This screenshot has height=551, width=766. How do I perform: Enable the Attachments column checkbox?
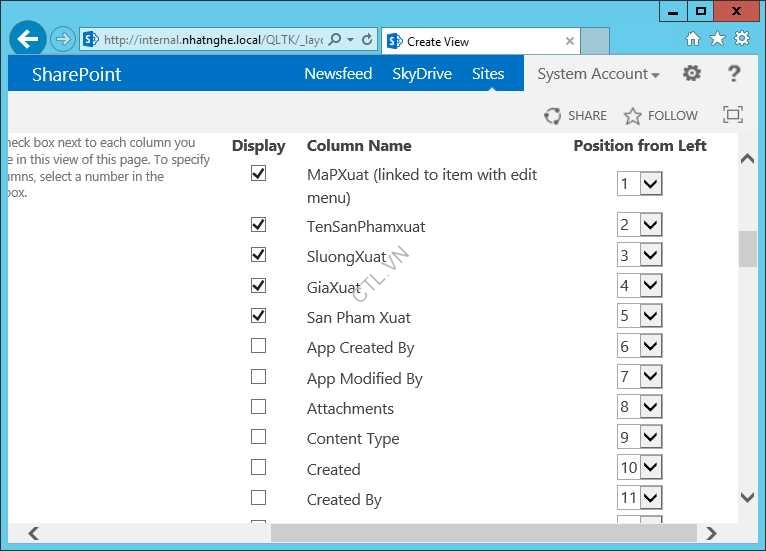[x=259, y=407]
